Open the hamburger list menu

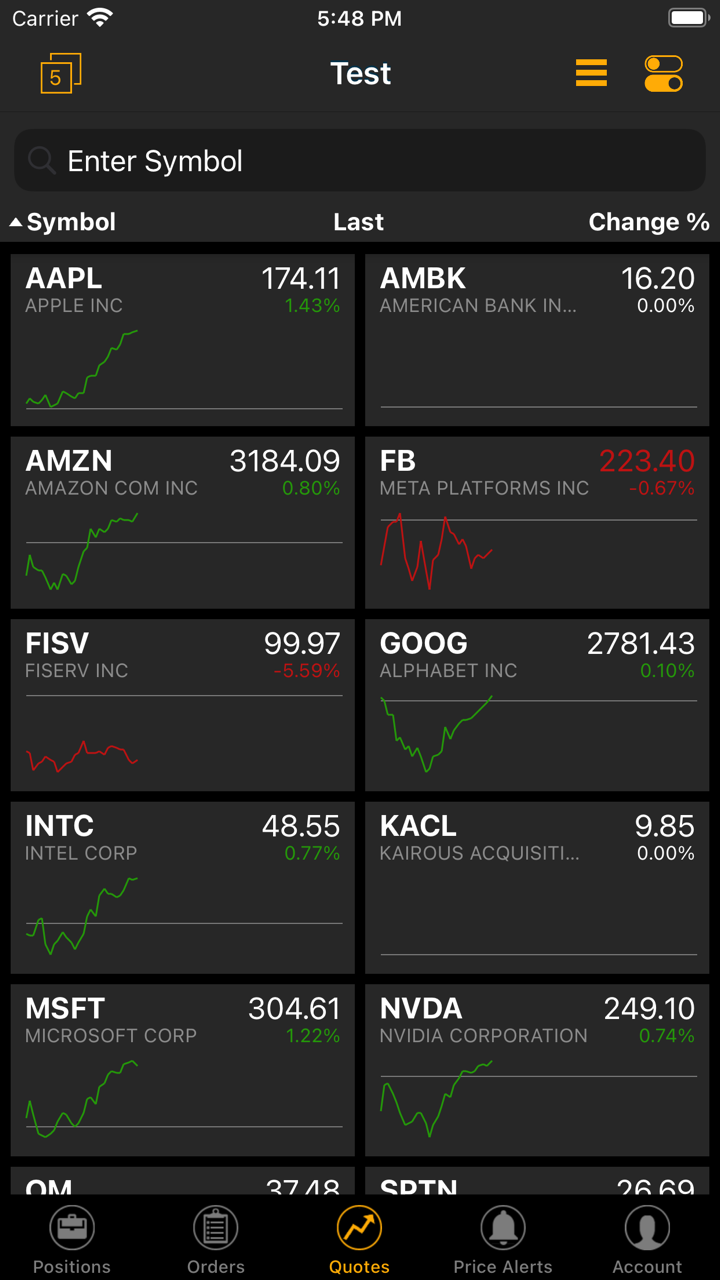point(591,73)
